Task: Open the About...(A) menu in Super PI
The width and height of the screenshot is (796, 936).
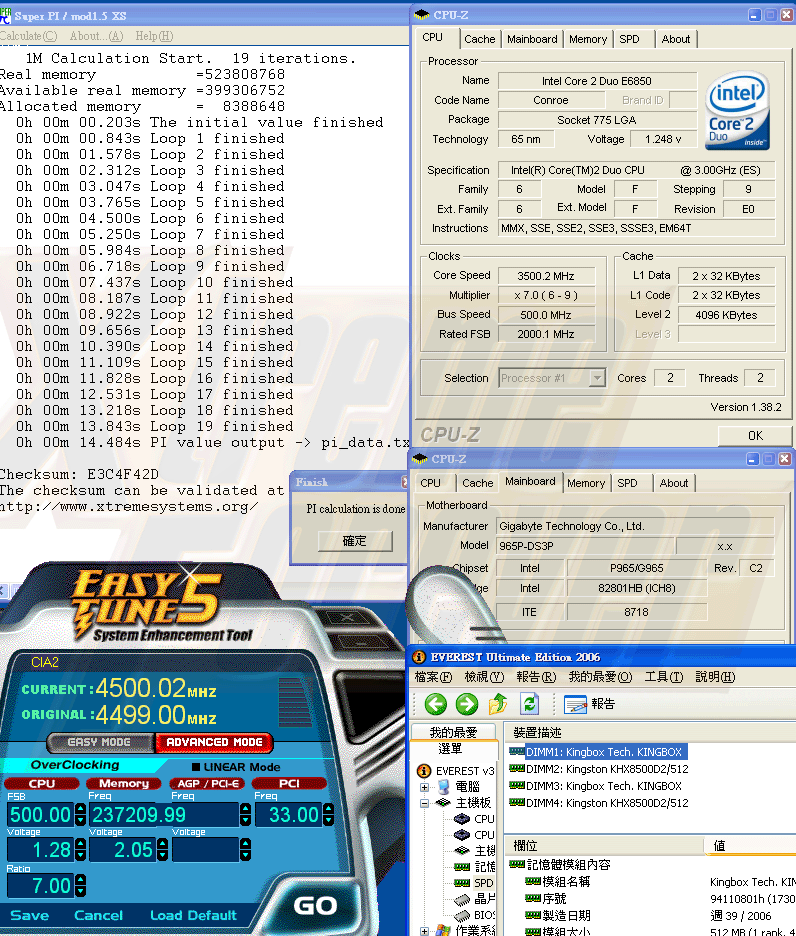Action: coord(96,36)
